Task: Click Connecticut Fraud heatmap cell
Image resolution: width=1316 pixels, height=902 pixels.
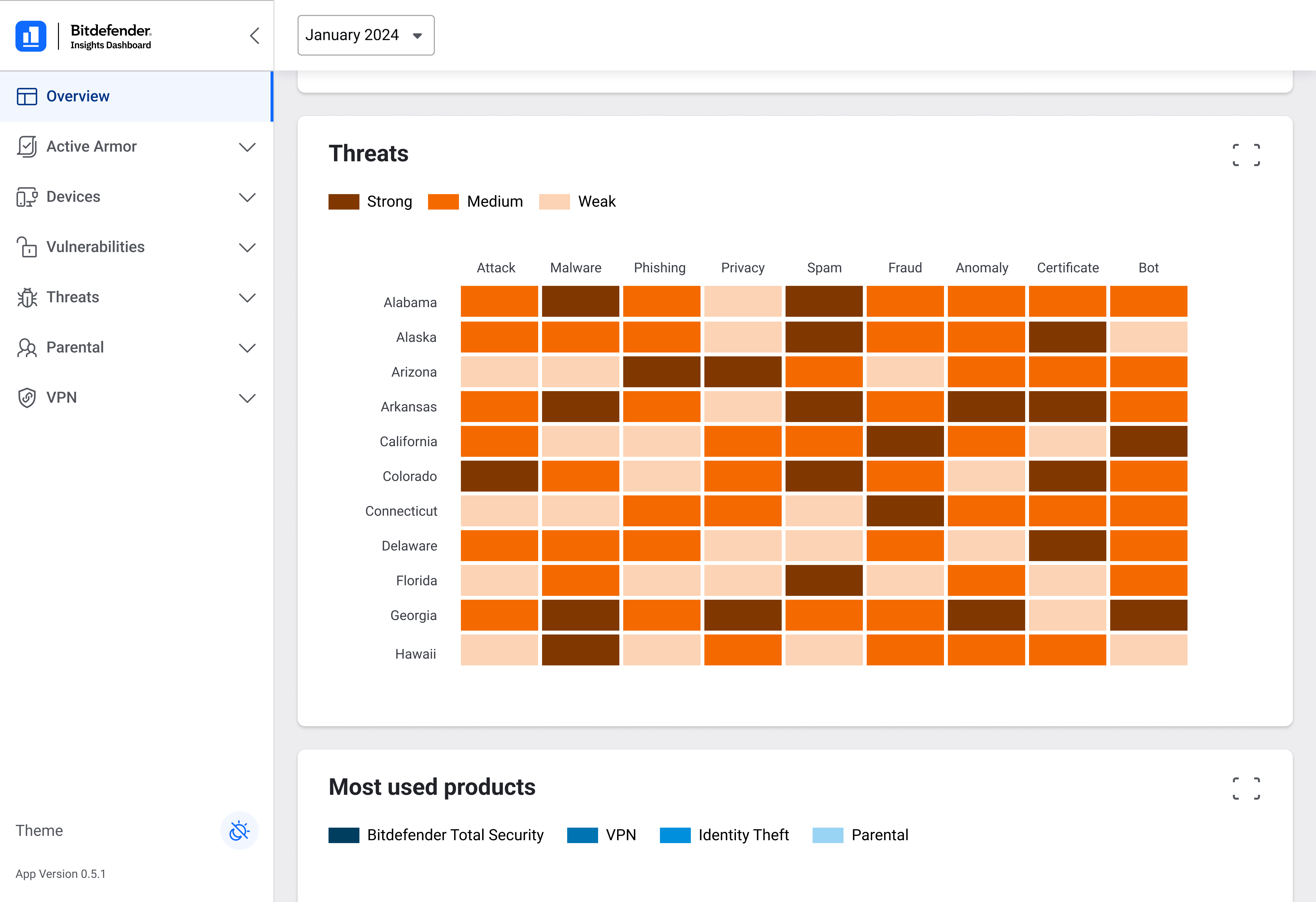Action: [905, 511]
